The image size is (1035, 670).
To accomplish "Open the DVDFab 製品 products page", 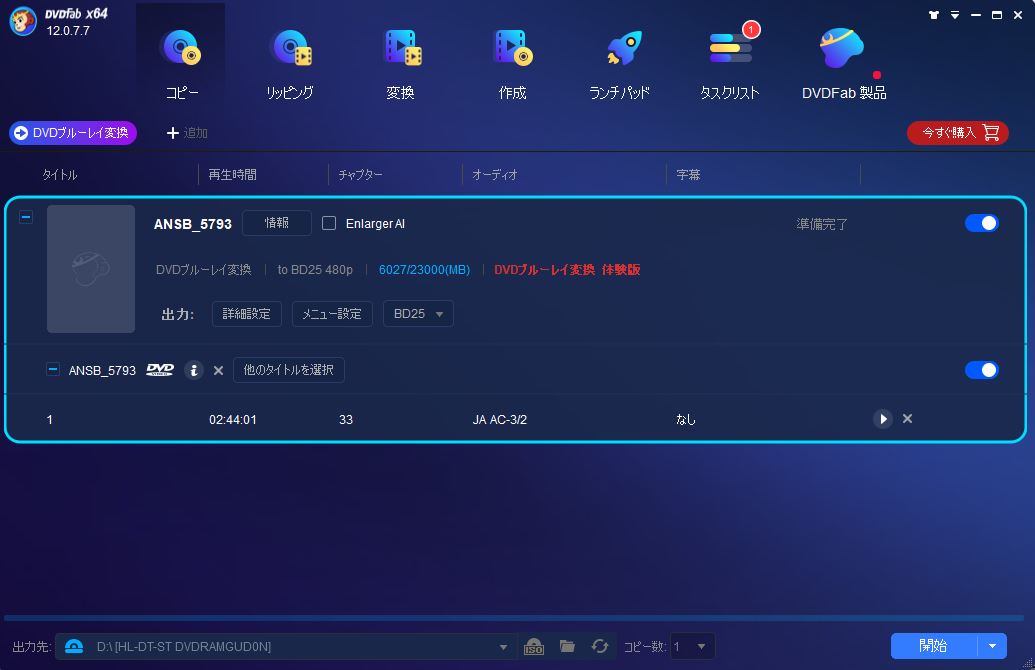I will pos(844,65).
